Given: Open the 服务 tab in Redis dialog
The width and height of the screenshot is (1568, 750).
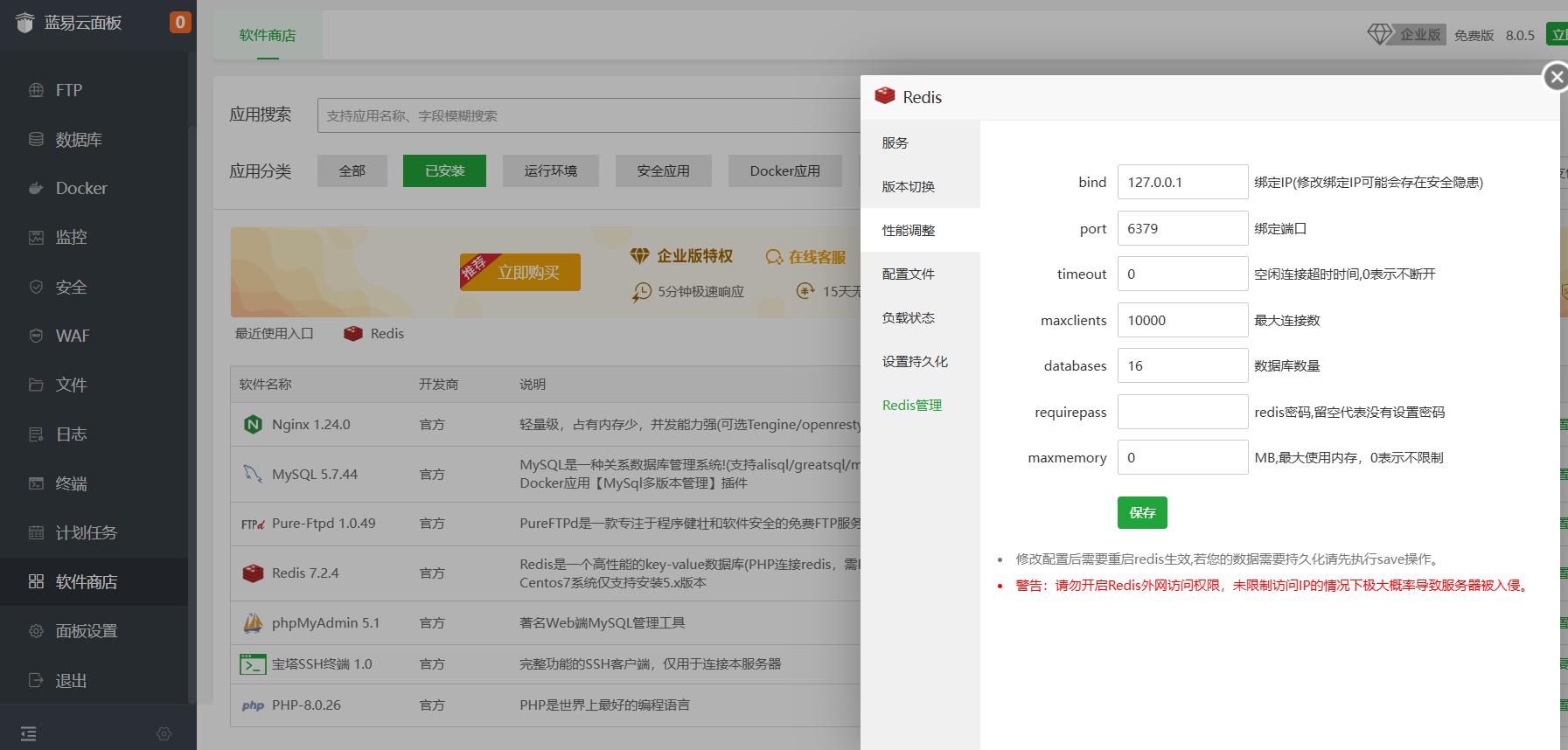Looking at the screenshot, I should tap(920, 142).
